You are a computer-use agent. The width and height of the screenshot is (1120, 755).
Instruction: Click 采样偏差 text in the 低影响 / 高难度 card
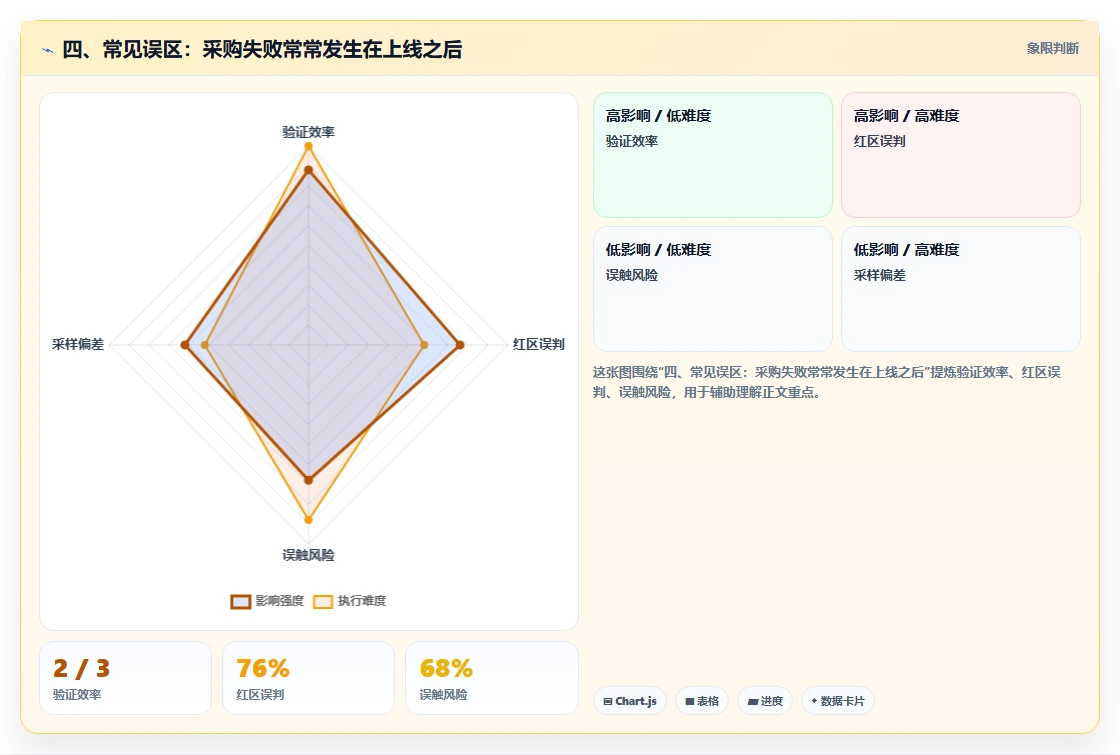879,275
